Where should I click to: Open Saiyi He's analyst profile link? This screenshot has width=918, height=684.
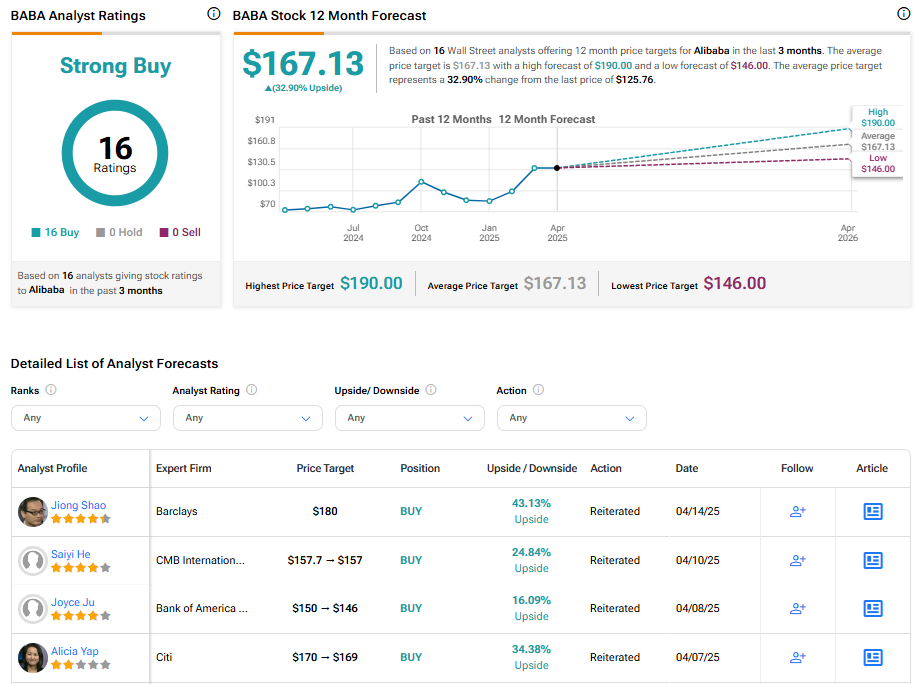(71, 554)
